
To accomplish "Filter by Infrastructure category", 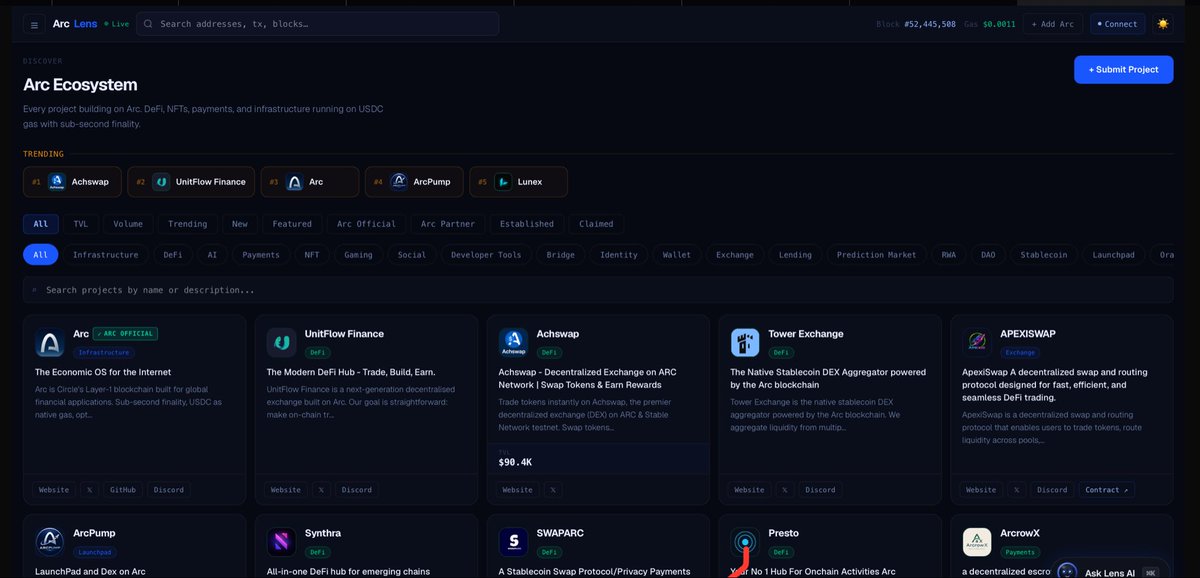I will (x=105, y=255).
